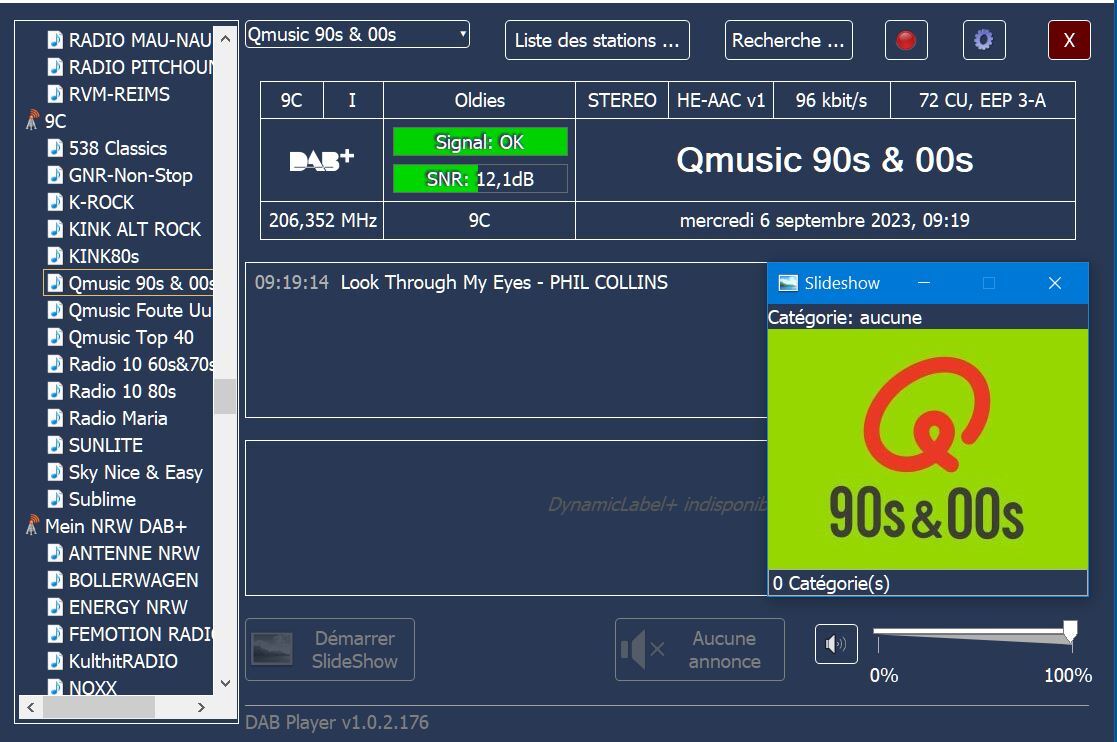Minimize the Slideshow window
1117x742 pixels.
coord(924,283)
